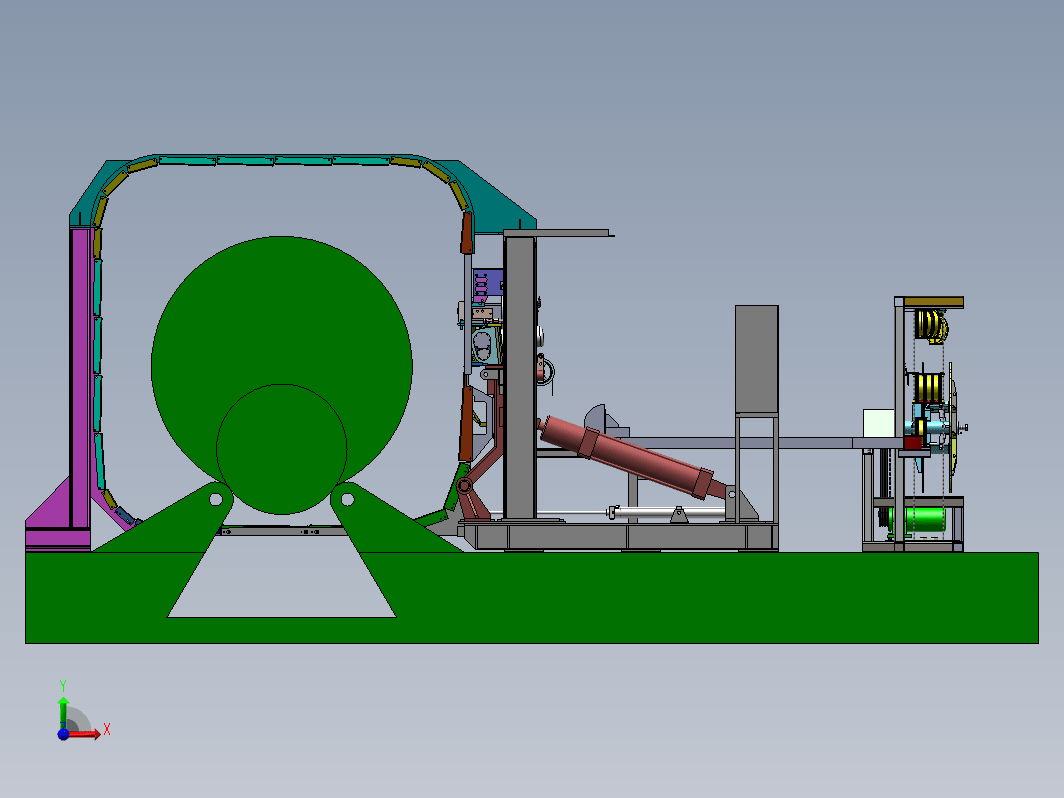
Task: Select the small dark red block on the beam end
Action: [913, 443]
